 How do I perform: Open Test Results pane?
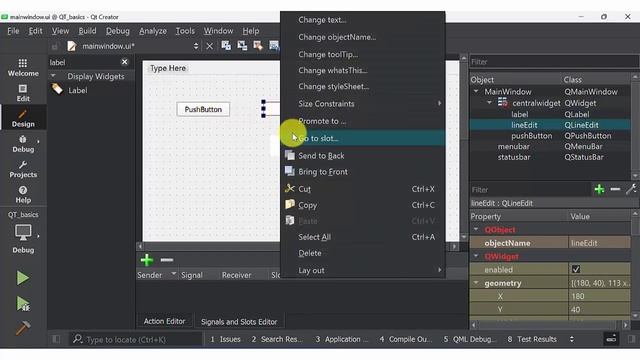pos(532,339)
